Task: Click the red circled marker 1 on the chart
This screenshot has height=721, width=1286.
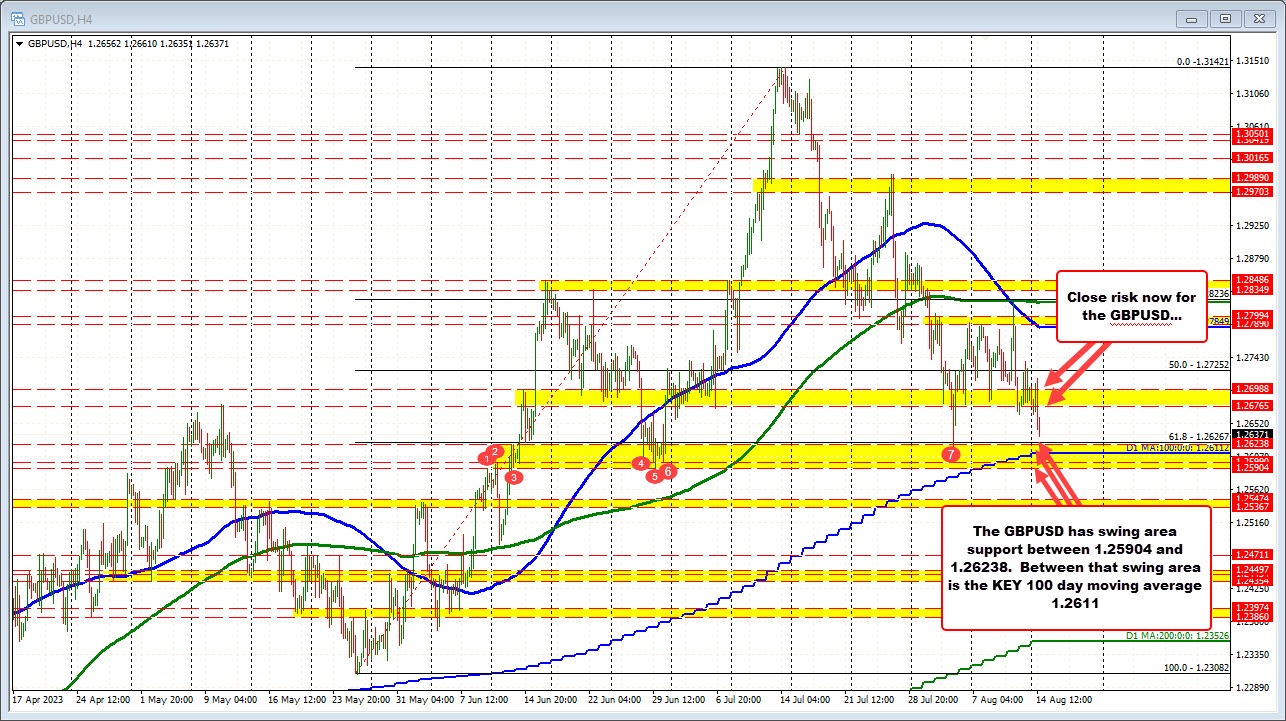Action: (487, 457)
